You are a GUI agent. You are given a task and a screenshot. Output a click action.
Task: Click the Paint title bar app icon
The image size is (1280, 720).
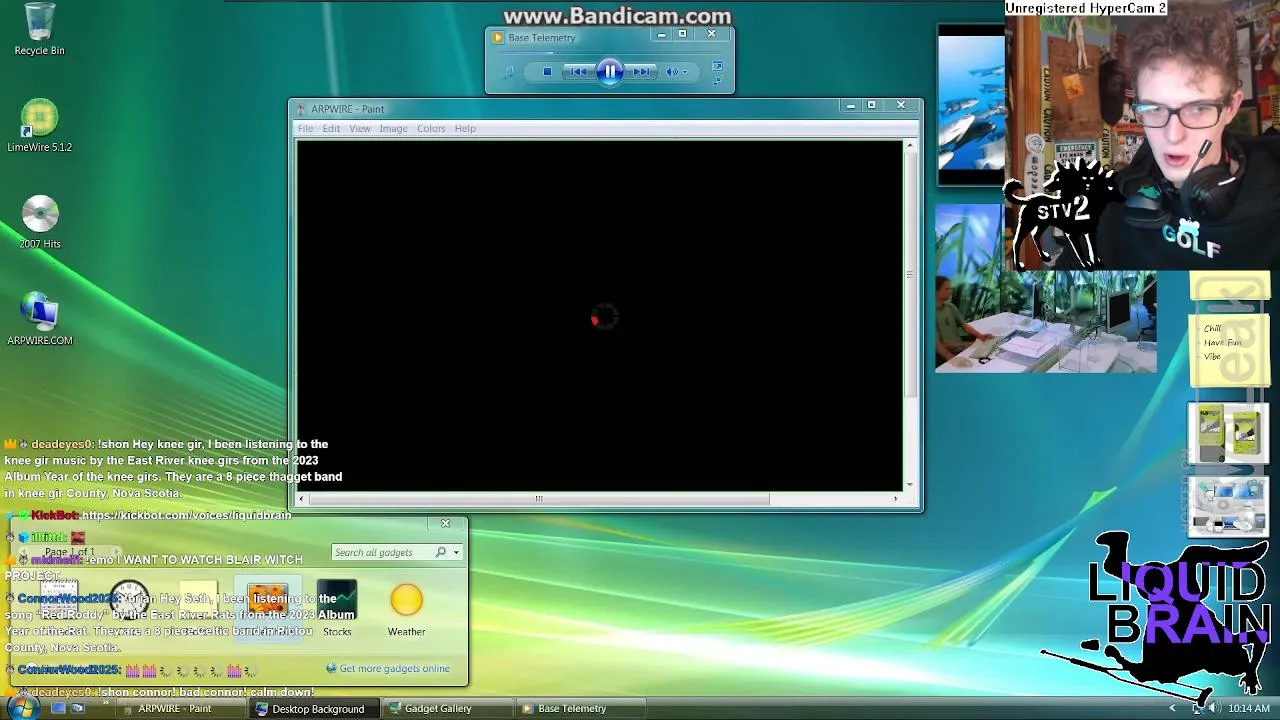[x=300, y=109]
